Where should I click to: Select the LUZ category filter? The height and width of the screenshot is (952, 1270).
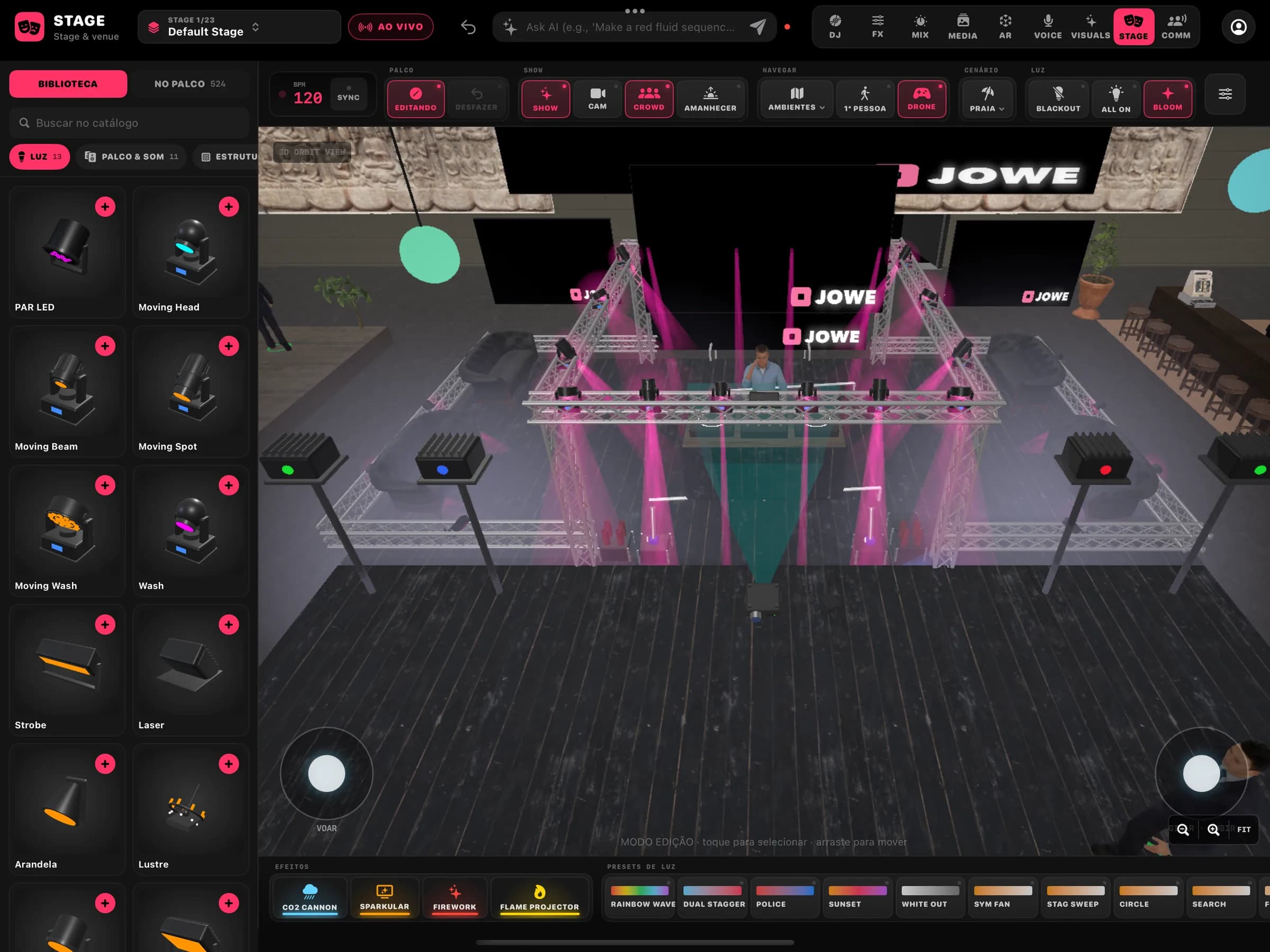tap(40, 157)
